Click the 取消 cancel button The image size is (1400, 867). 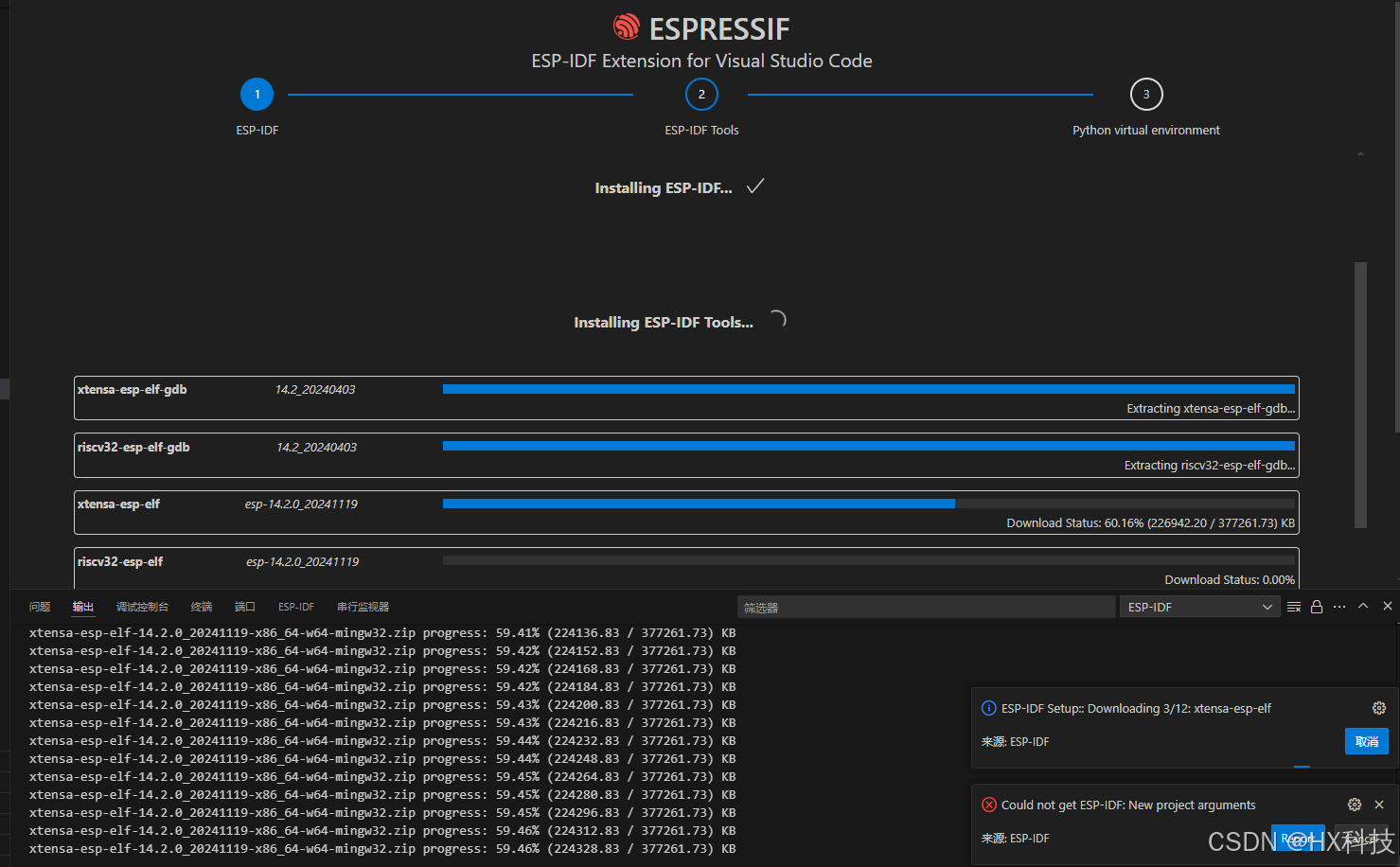[1367, 741]
